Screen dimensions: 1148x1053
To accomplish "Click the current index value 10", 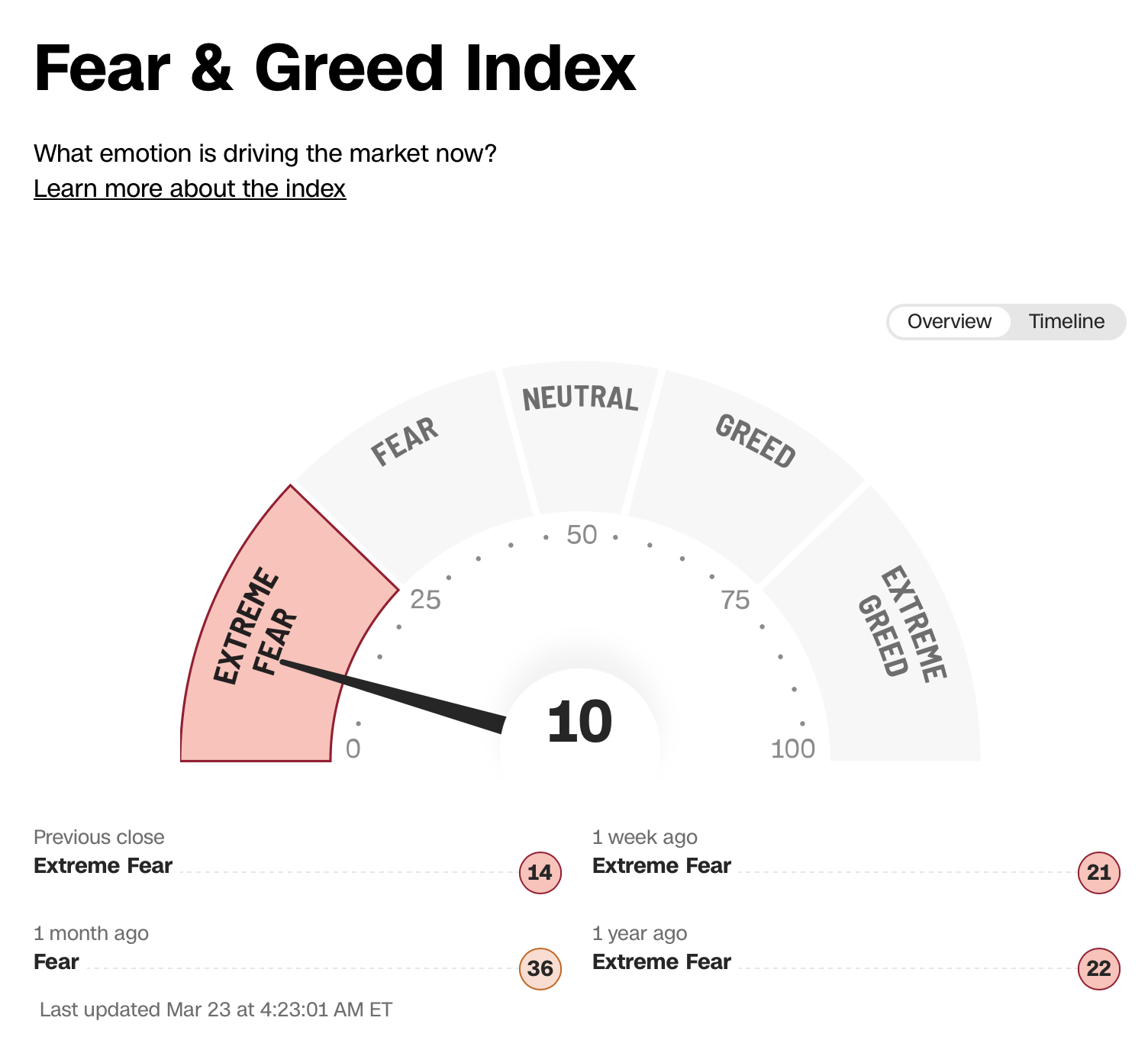I will 579,722.
